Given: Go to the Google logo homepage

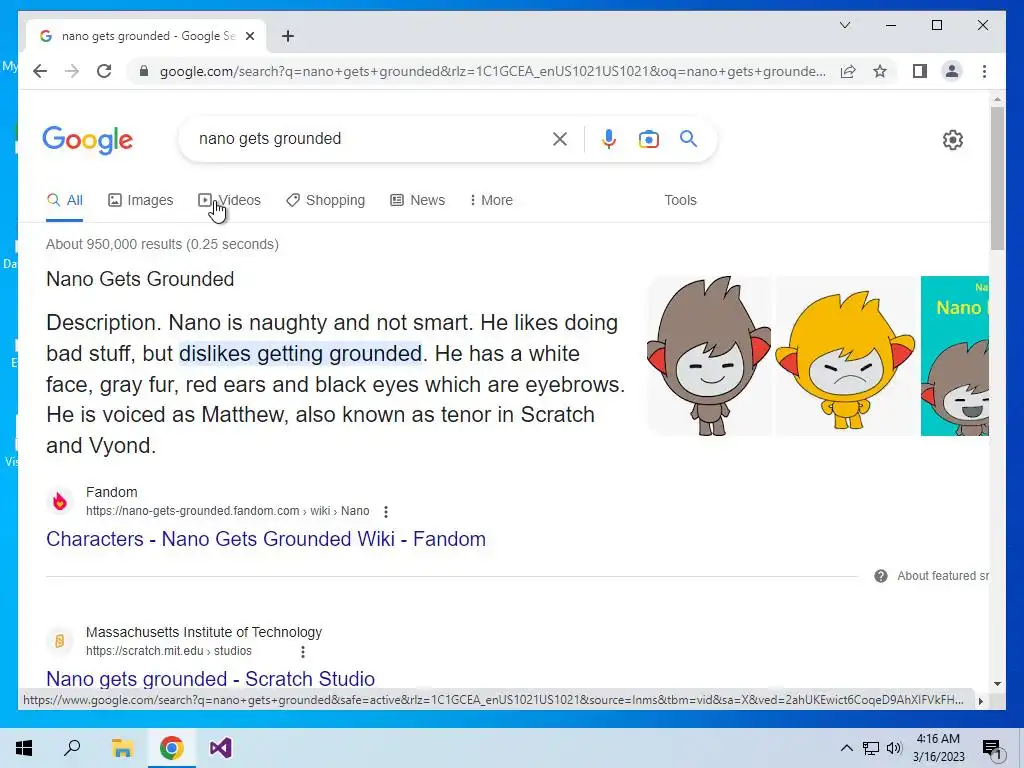Looking at the screenshot, I should pos(88,140).
